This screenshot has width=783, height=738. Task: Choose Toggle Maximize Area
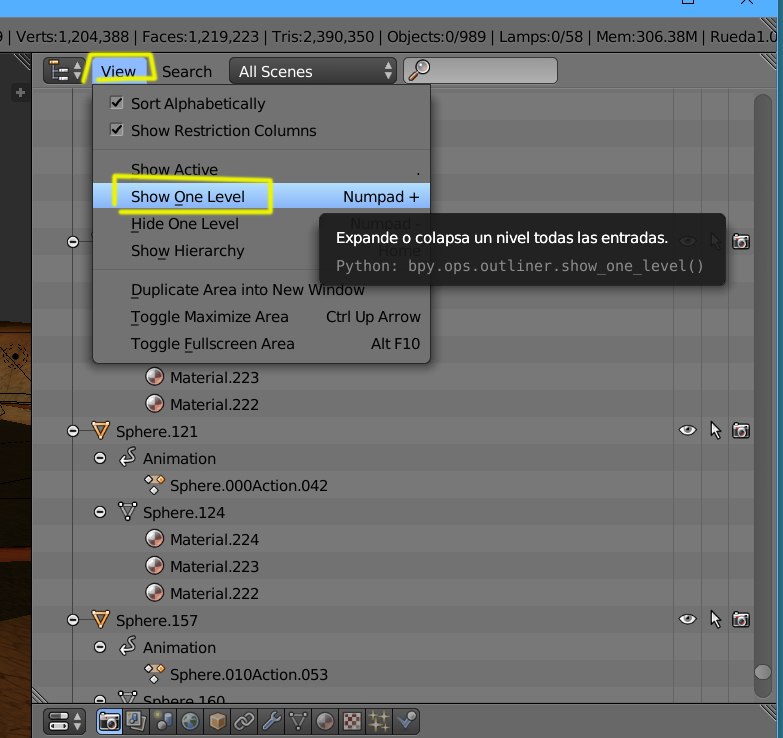tap(261, 317)
